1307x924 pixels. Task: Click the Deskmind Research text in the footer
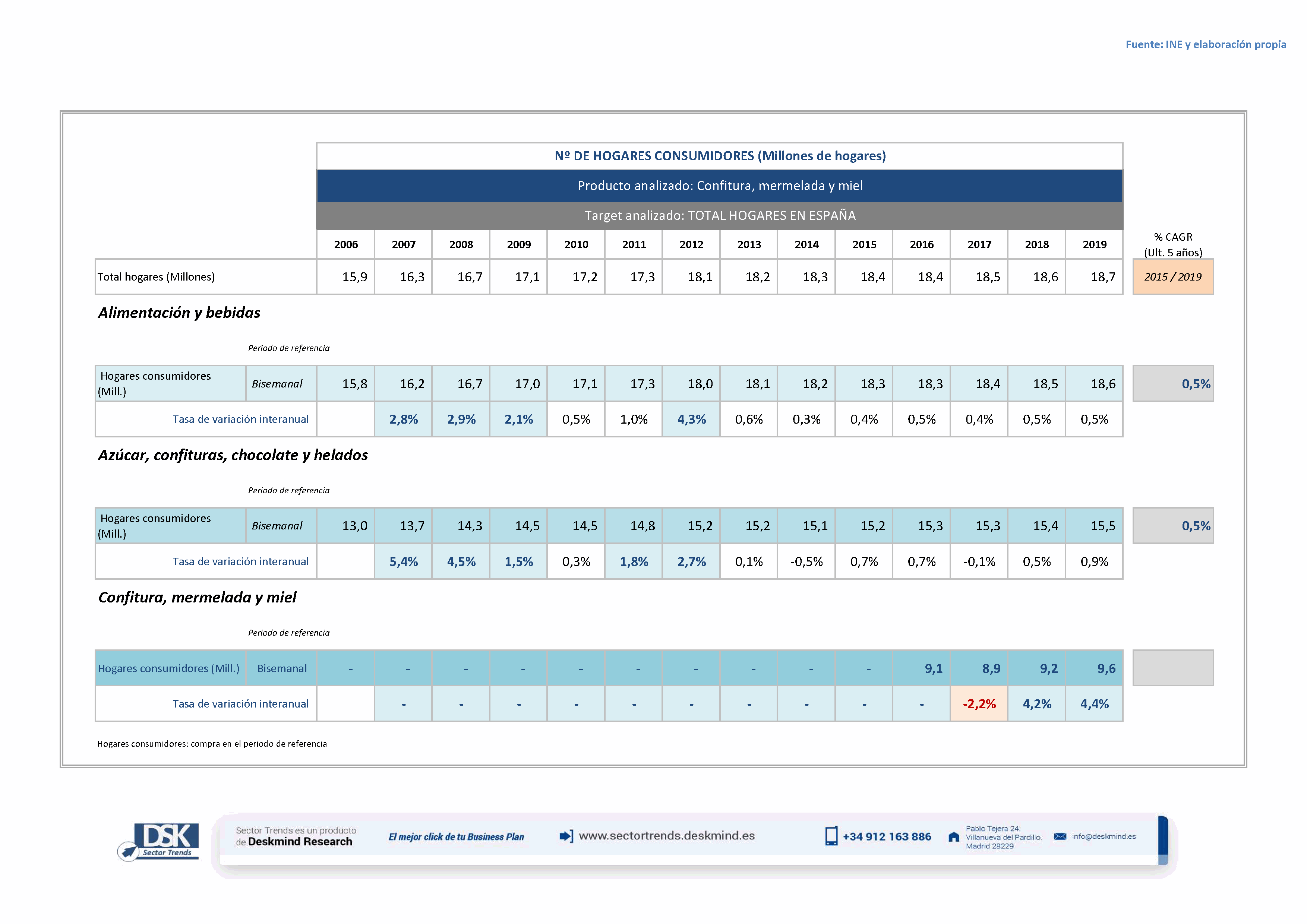[x=300, y=842]
